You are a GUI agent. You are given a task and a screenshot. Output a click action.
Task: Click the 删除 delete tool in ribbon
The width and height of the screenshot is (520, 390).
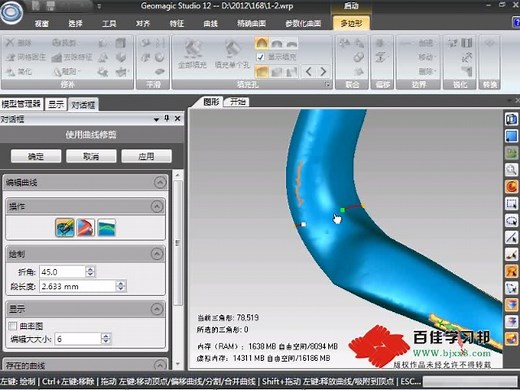coord(19,43)
